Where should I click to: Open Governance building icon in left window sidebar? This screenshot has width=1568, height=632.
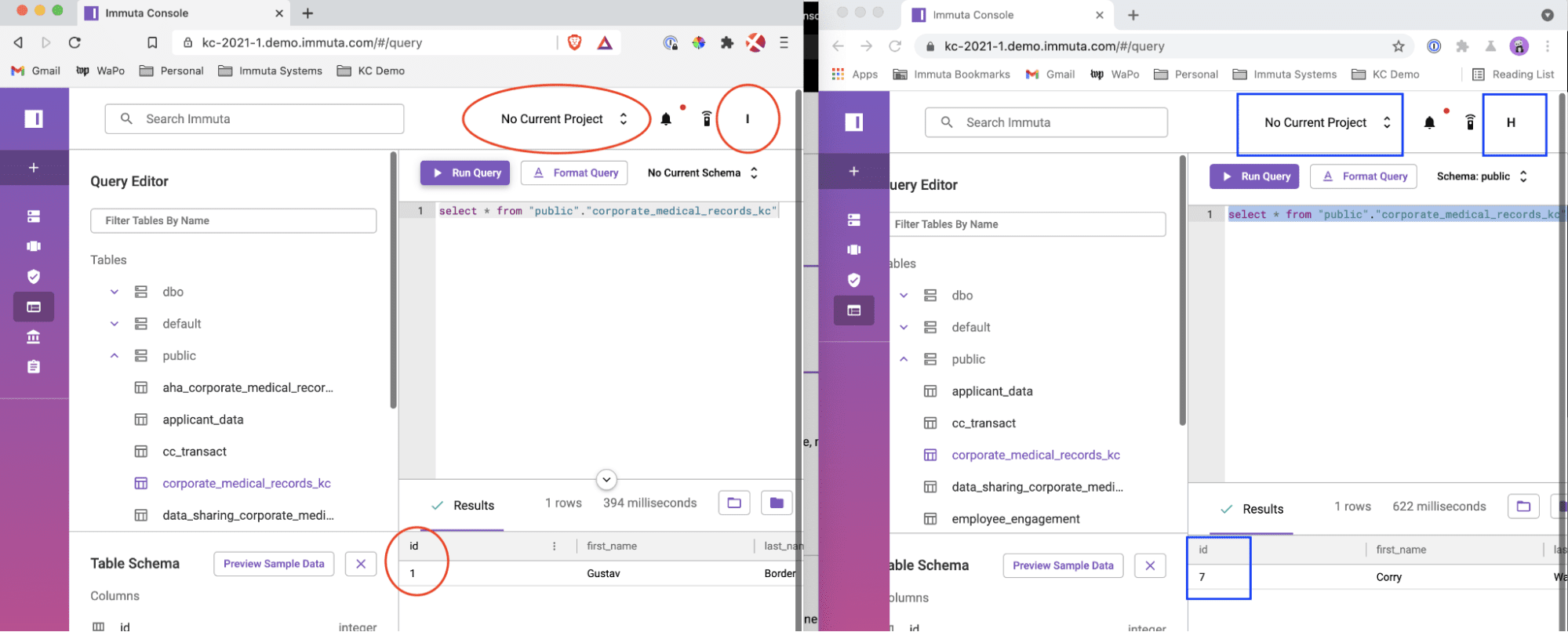(x=34, y=337)
